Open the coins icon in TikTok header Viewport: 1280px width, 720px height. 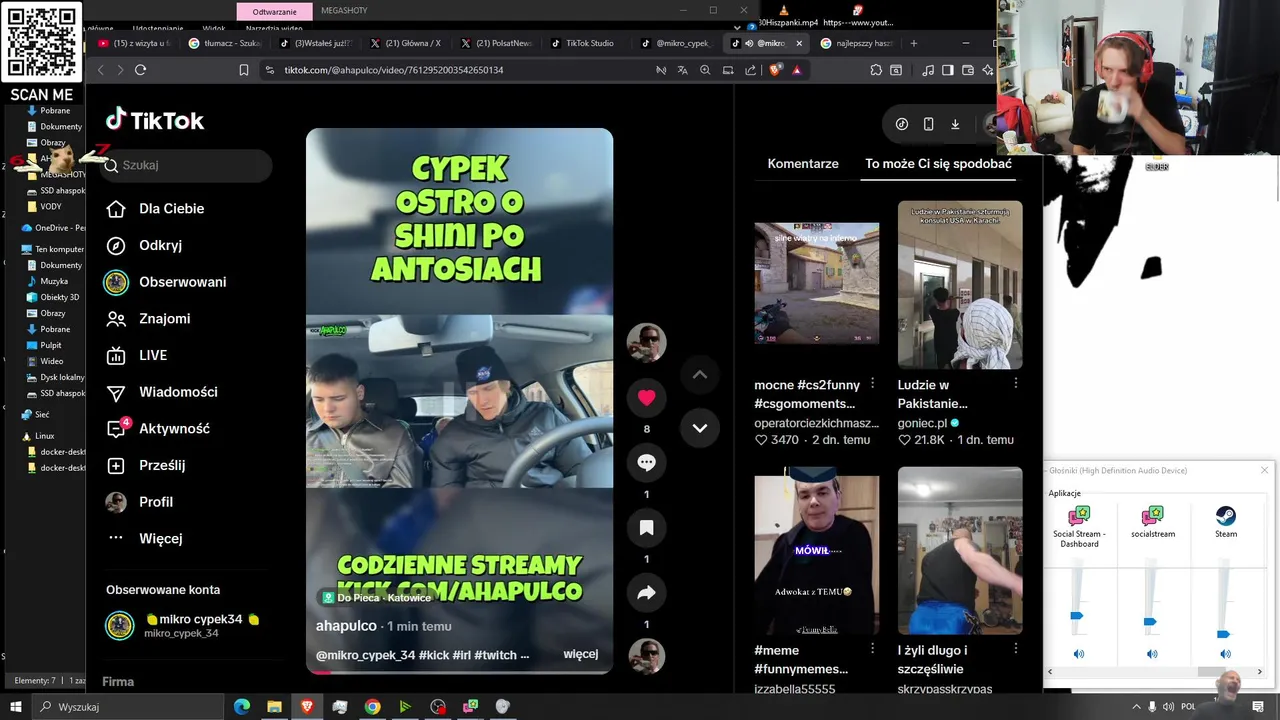[902, 124]
